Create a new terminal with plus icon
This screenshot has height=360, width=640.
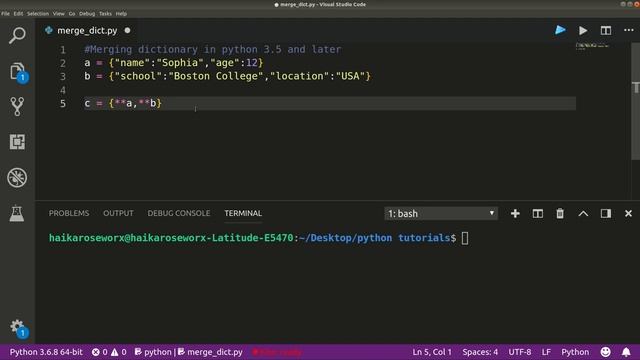click(515, 213)
